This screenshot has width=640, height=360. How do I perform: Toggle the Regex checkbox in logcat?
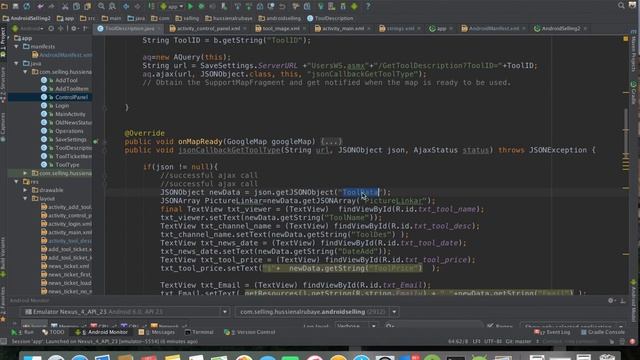(490, 326)
